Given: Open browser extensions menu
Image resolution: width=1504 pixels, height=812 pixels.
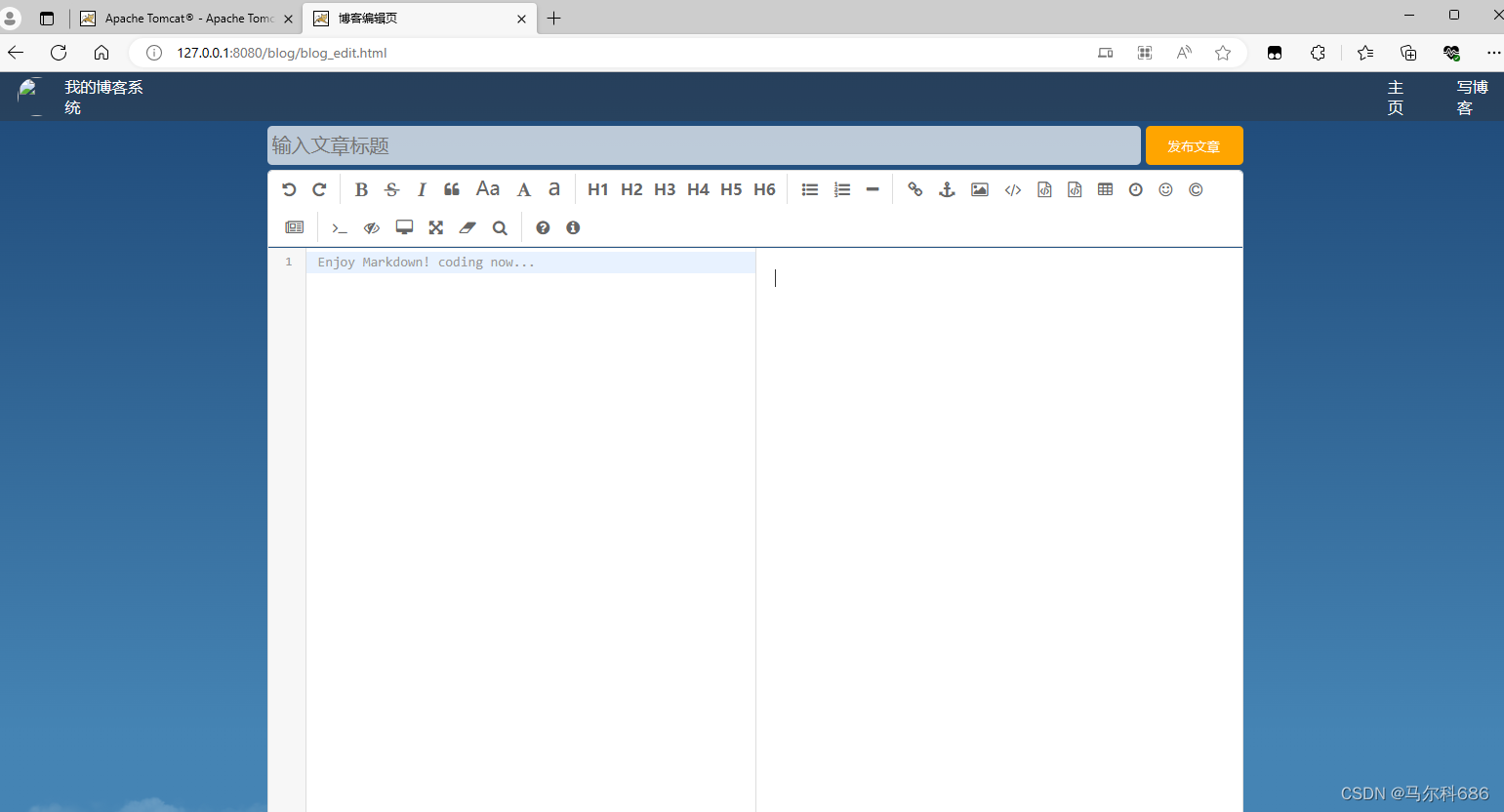Looking at the screenshot, I should (1319, 53).
